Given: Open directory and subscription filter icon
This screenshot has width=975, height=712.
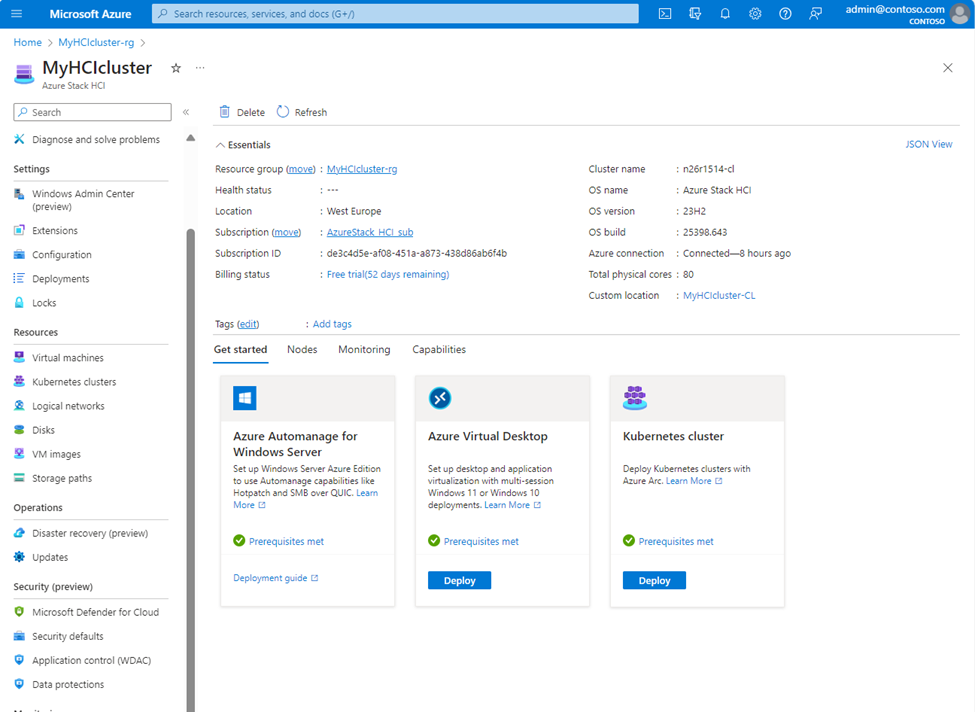Looking at the screenshot, I should pyautogui.click(x=695, y=14).
